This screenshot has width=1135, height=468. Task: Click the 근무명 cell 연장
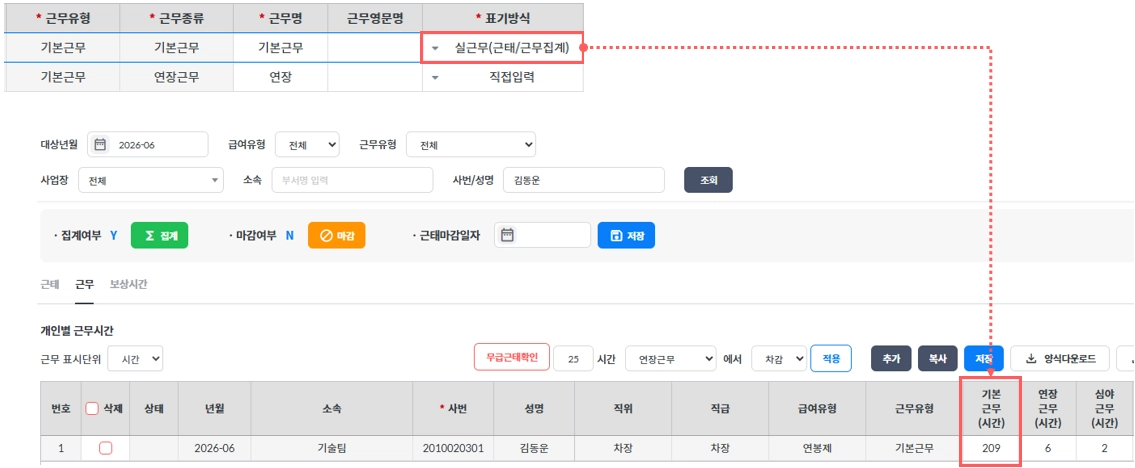coord(280,77)
